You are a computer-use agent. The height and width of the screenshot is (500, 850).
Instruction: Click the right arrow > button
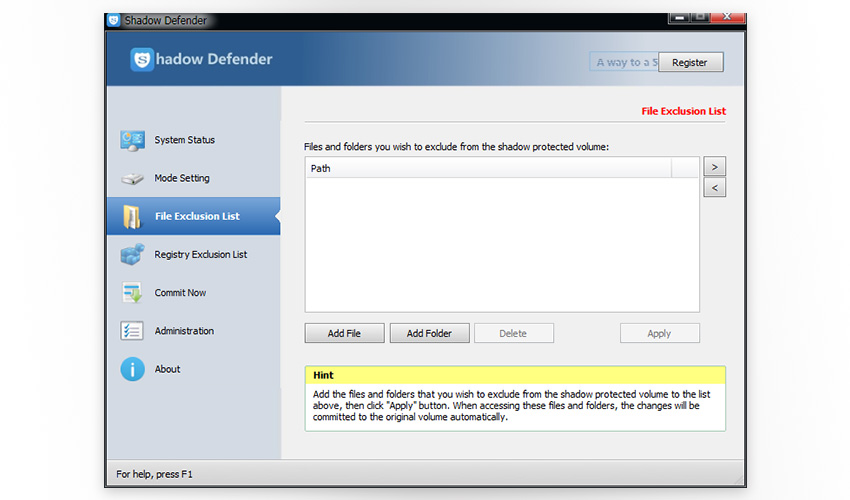click(714, 167)
